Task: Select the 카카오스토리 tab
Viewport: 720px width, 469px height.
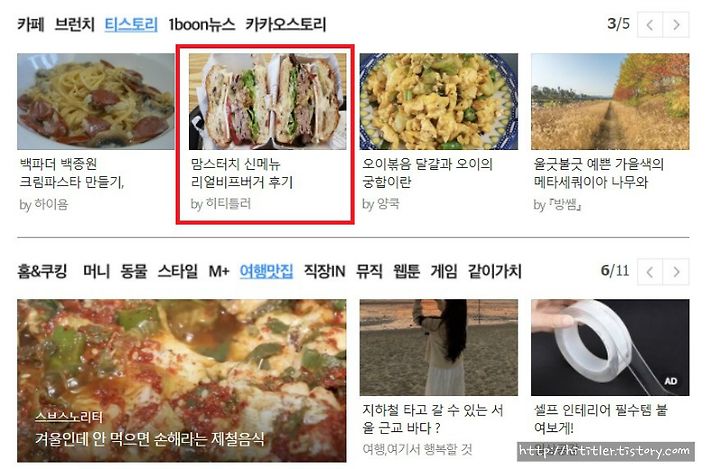Action: click(286, 24)
